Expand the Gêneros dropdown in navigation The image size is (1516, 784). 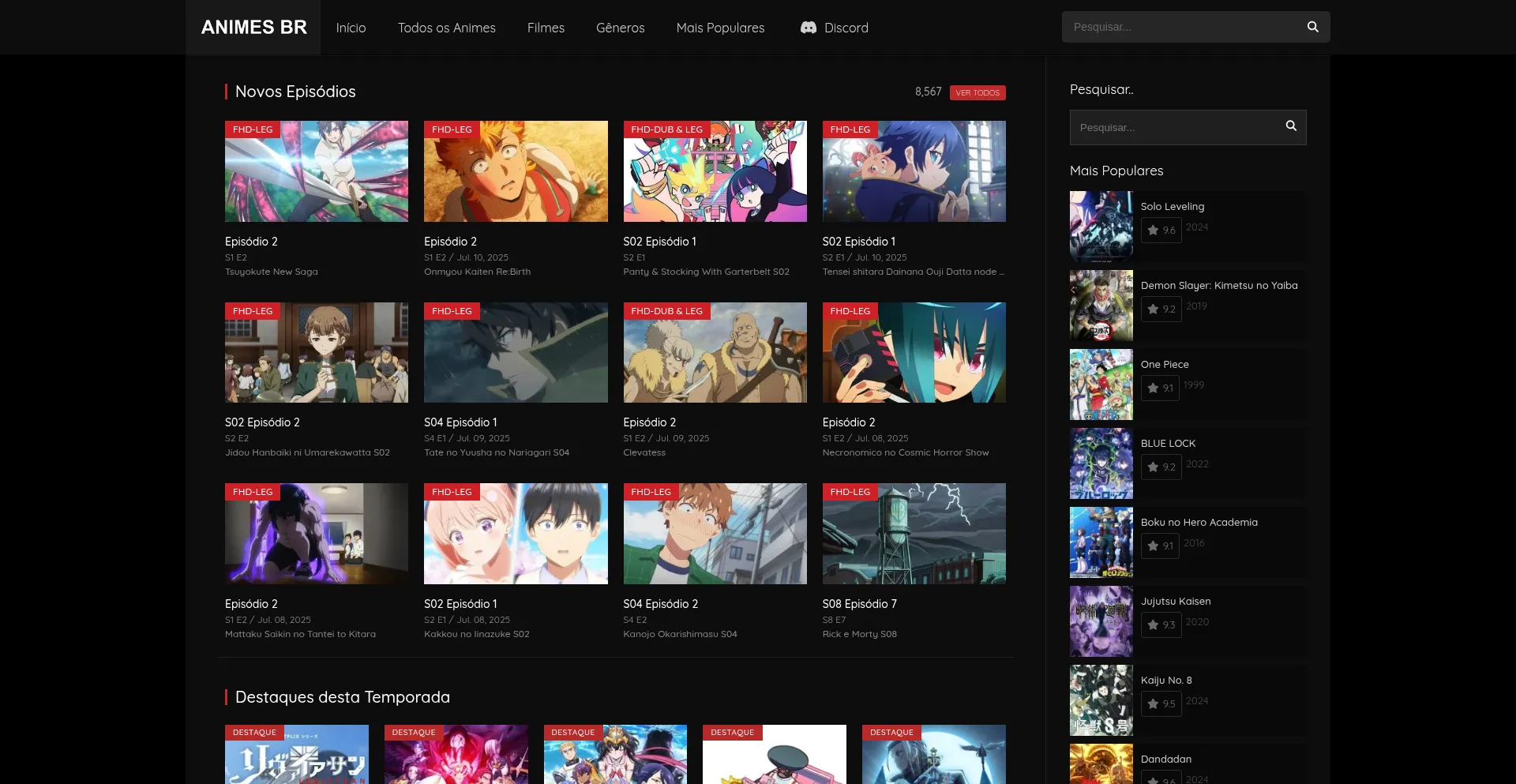click(x=620, y=28)
